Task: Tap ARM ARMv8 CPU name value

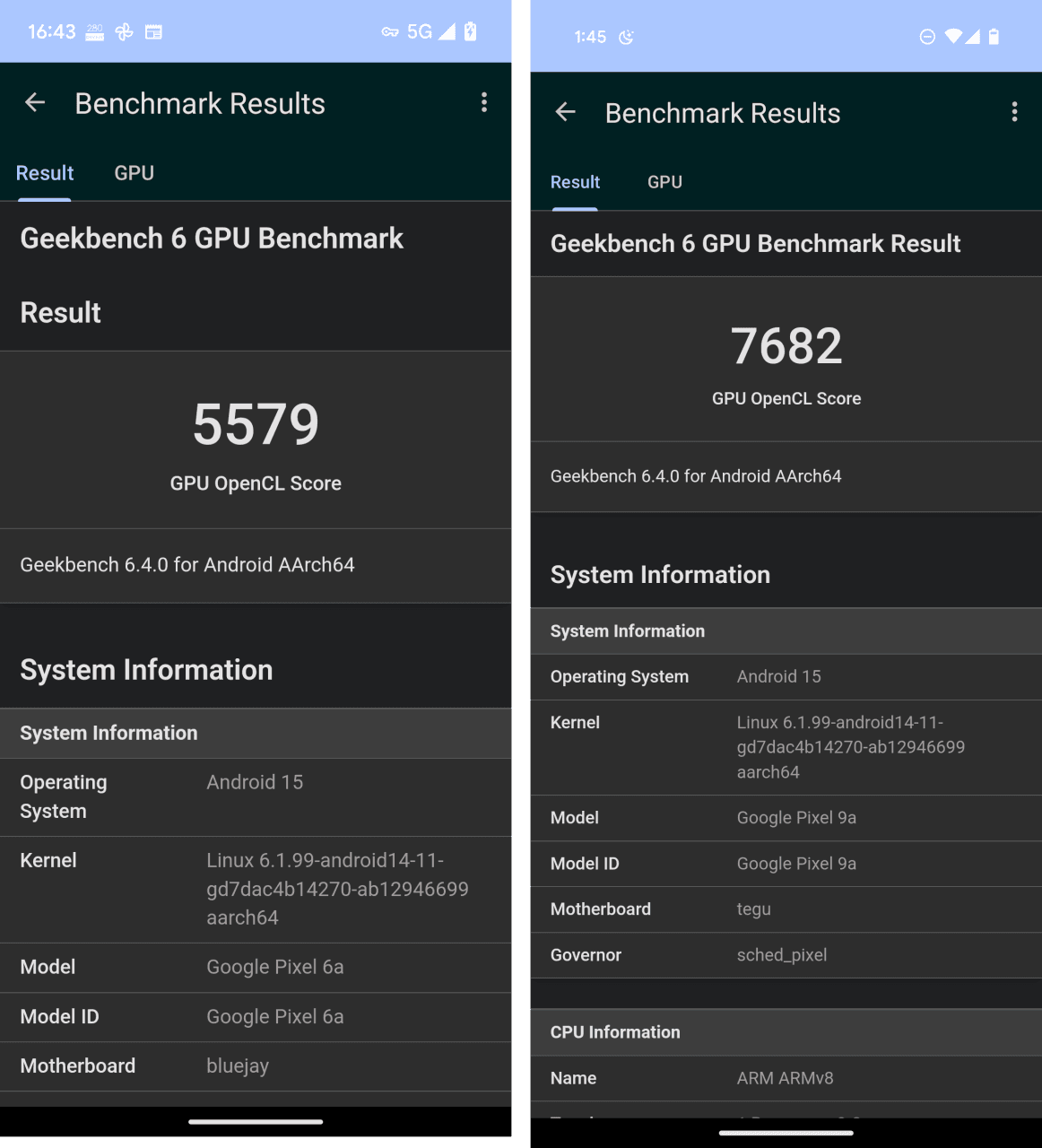Action: pyautogui.click(x=786, y=1078)
